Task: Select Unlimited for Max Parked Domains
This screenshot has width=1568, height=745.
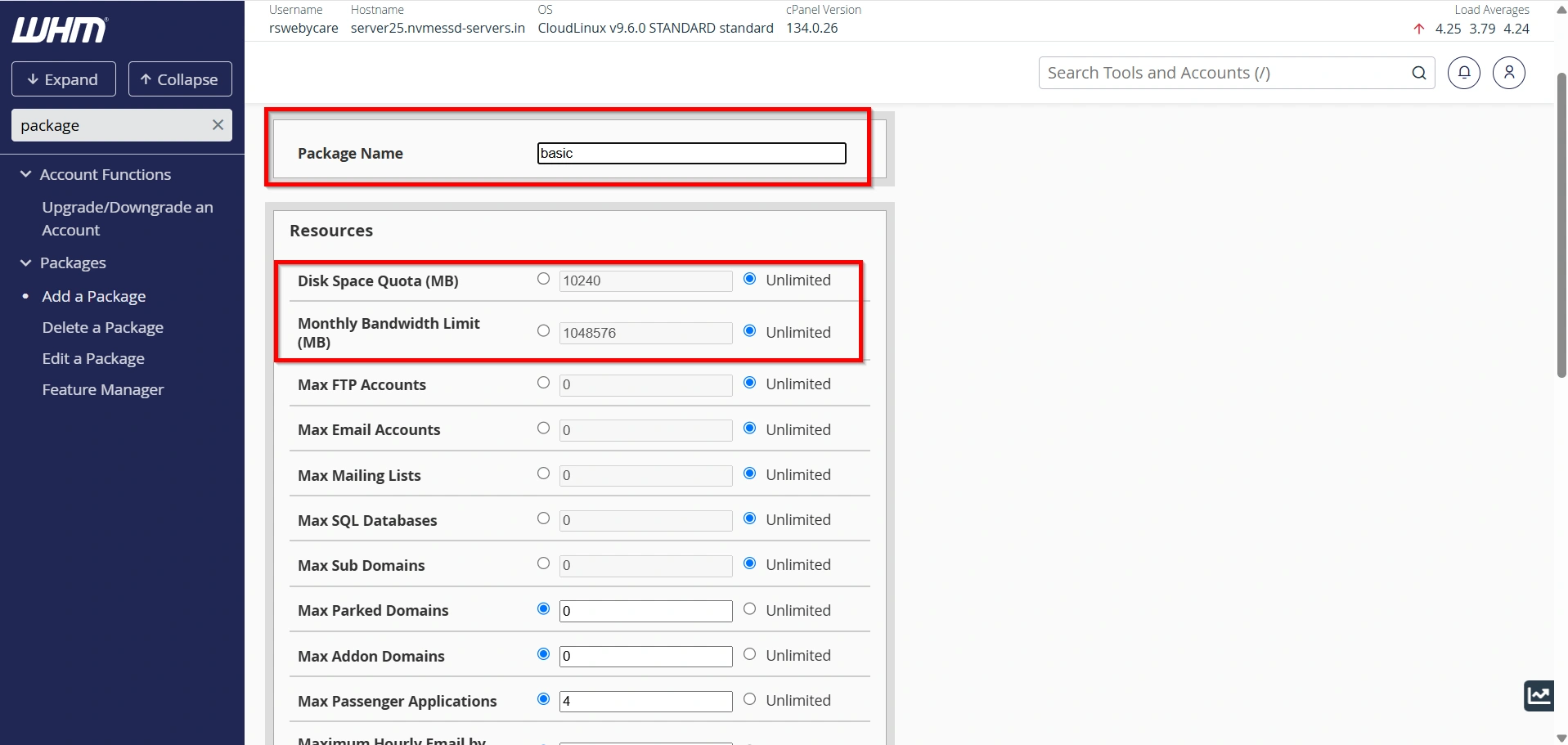Action: (x=749, y=609)
